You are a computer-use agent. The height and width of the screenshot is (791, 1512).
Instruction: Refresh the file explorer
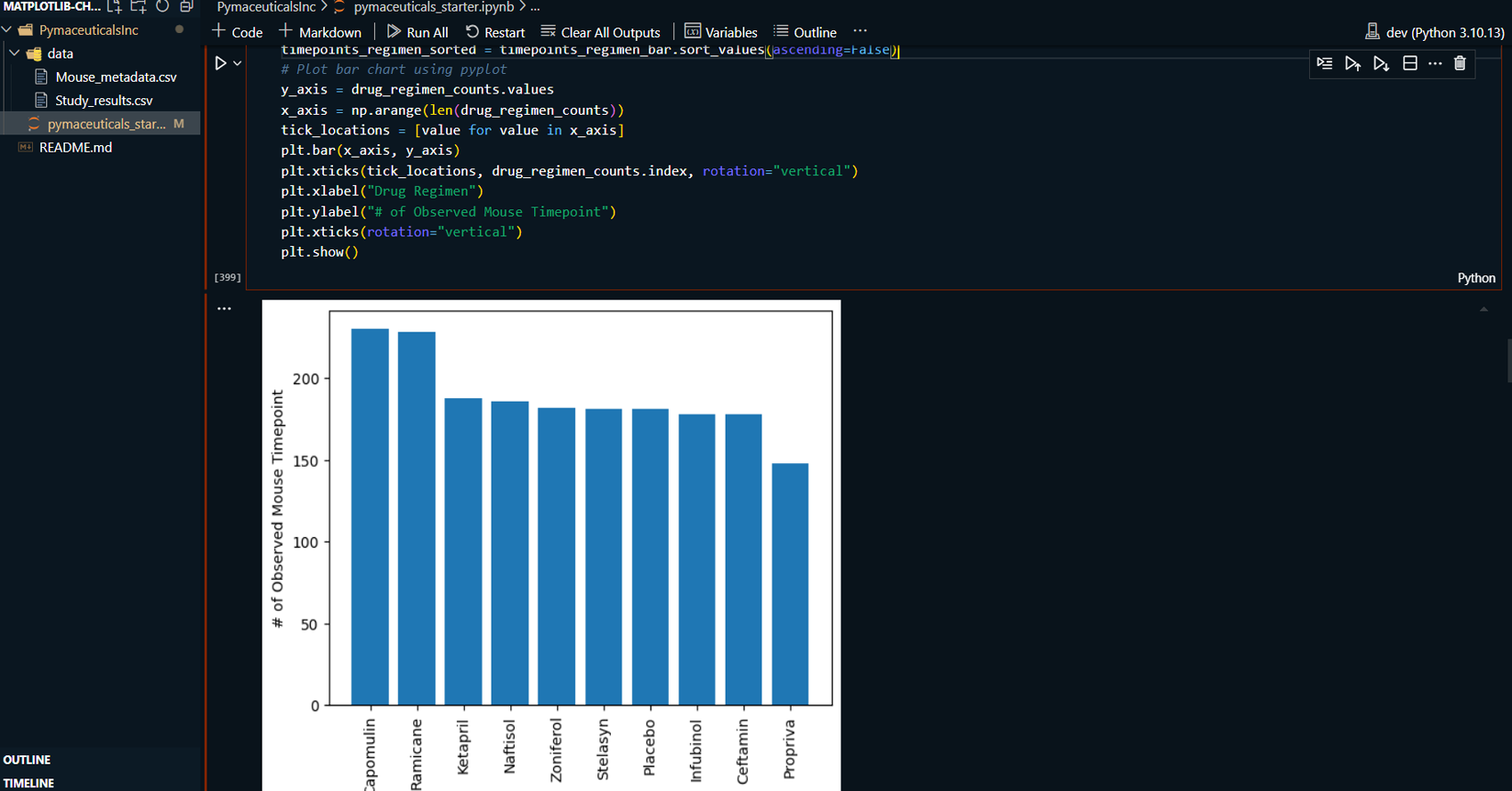click(x=162, y=6)
